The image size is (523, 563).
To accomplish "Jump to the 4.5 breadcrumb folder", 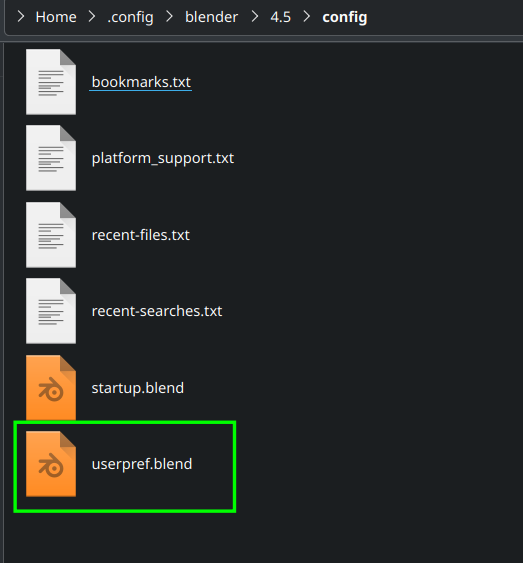I will pos(280,17).
